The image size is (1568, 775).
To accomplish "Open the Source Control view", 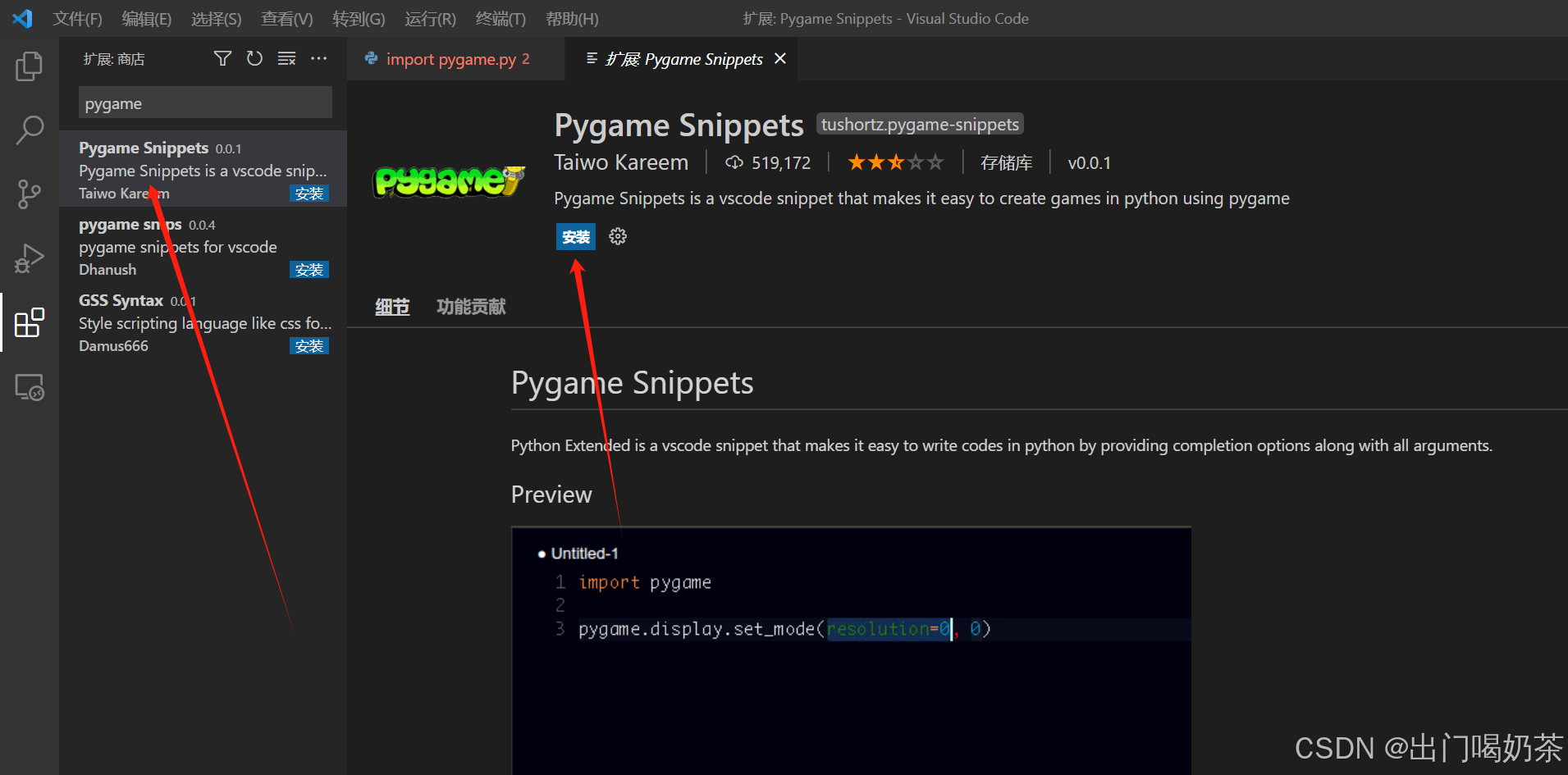I will point(30,194).
